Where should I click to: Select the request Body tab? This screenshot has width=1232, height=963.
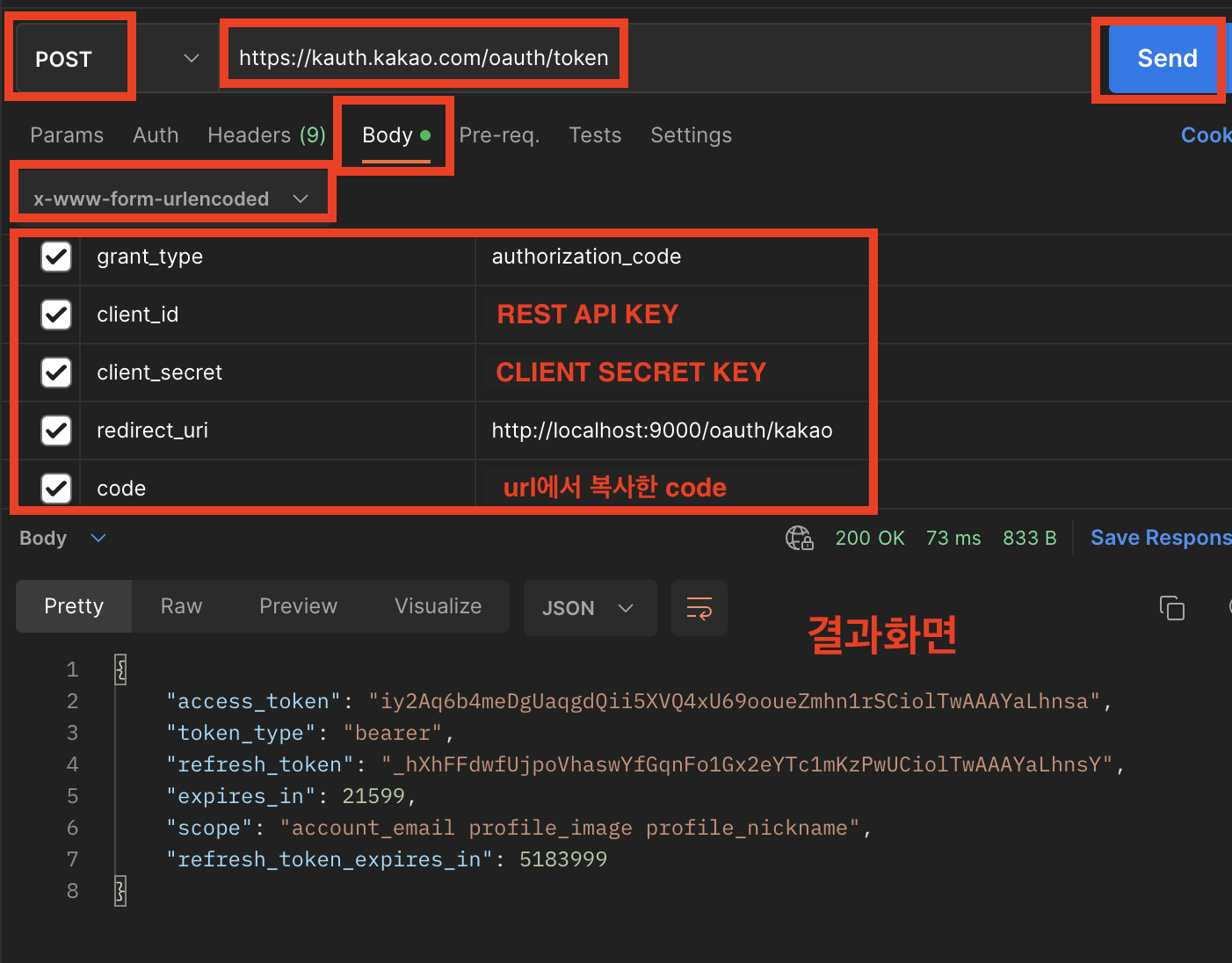[395, 135]
